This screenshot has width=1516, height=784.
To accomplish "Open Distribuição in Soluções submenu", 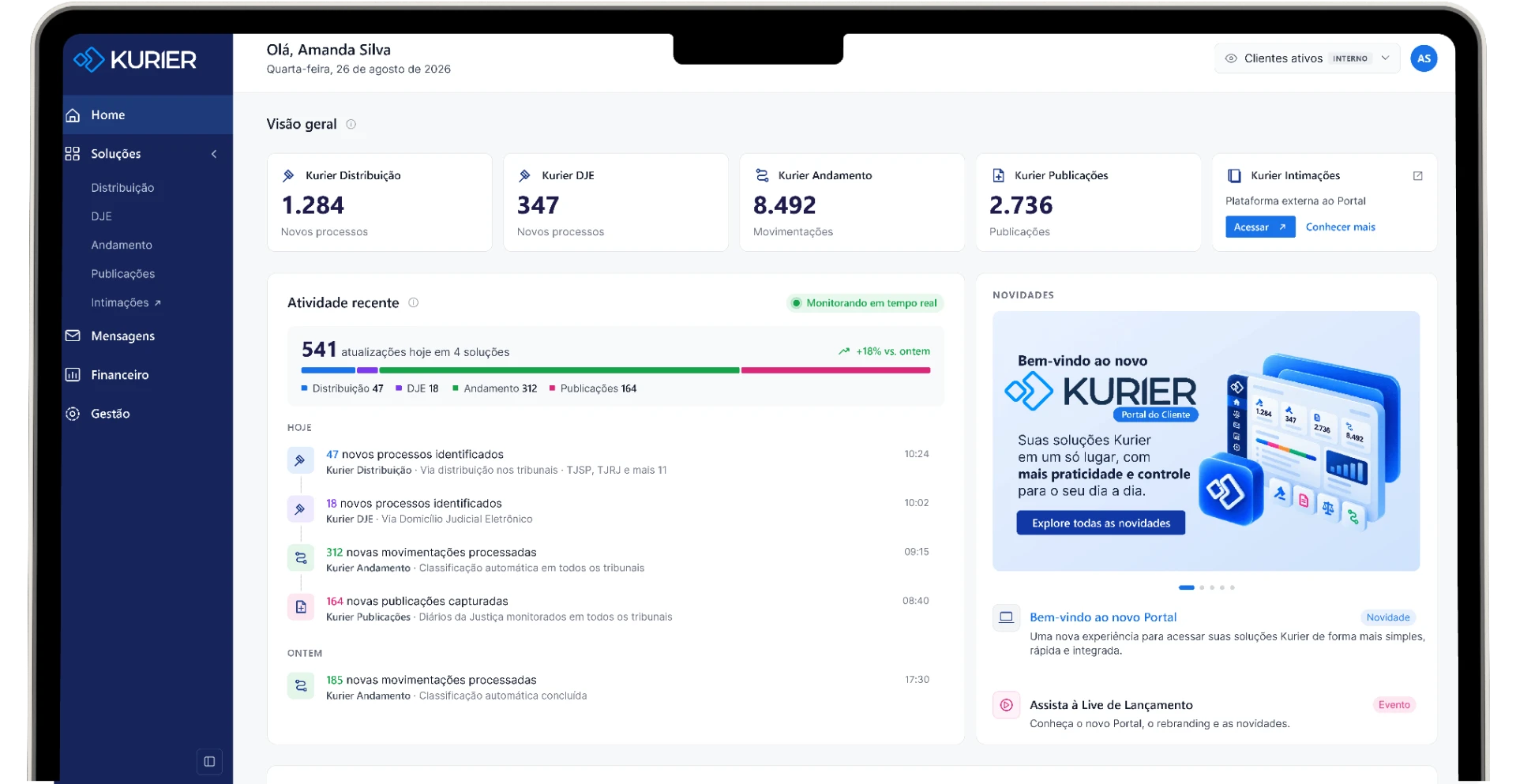I will (x=122, y=188).
